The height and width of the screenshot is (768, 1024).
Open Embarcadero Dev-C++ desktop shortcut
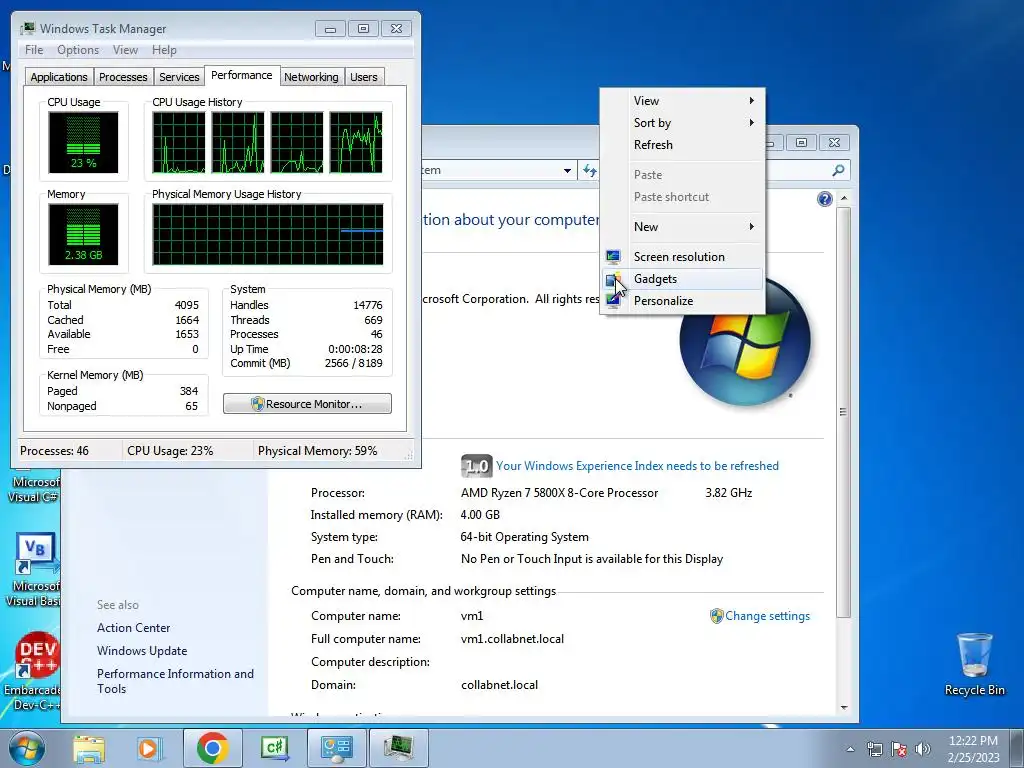[x=34, y=671]
